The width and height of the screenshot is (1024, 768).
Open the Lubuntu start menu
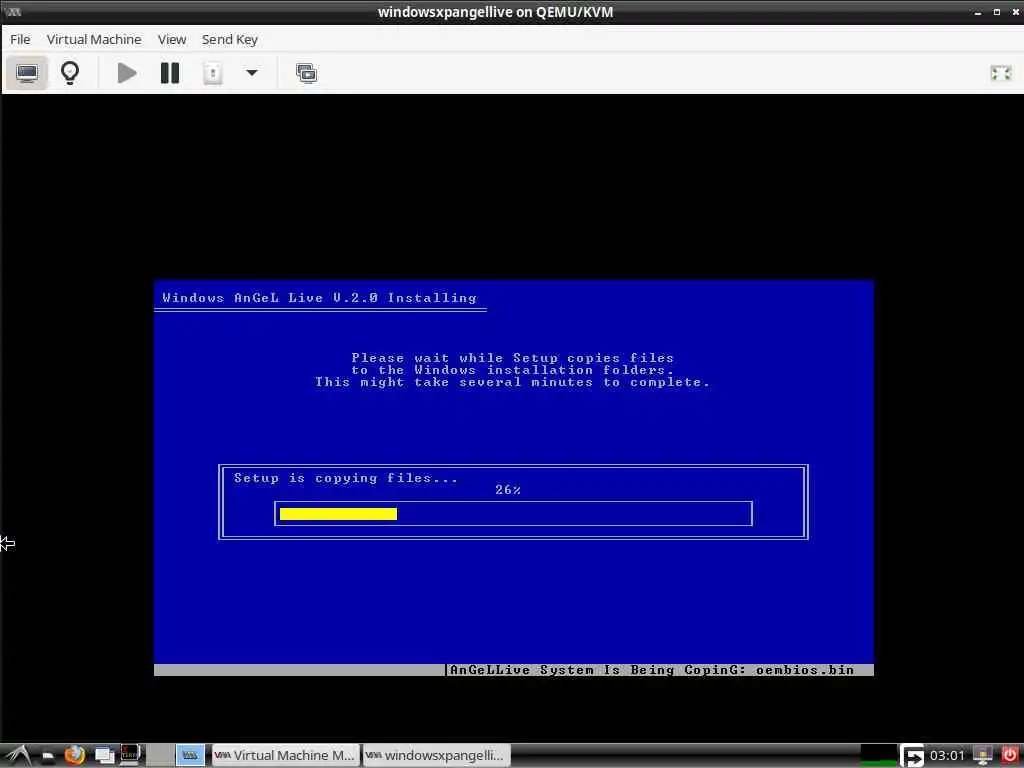pyautogui.click(x=17, y=756)
